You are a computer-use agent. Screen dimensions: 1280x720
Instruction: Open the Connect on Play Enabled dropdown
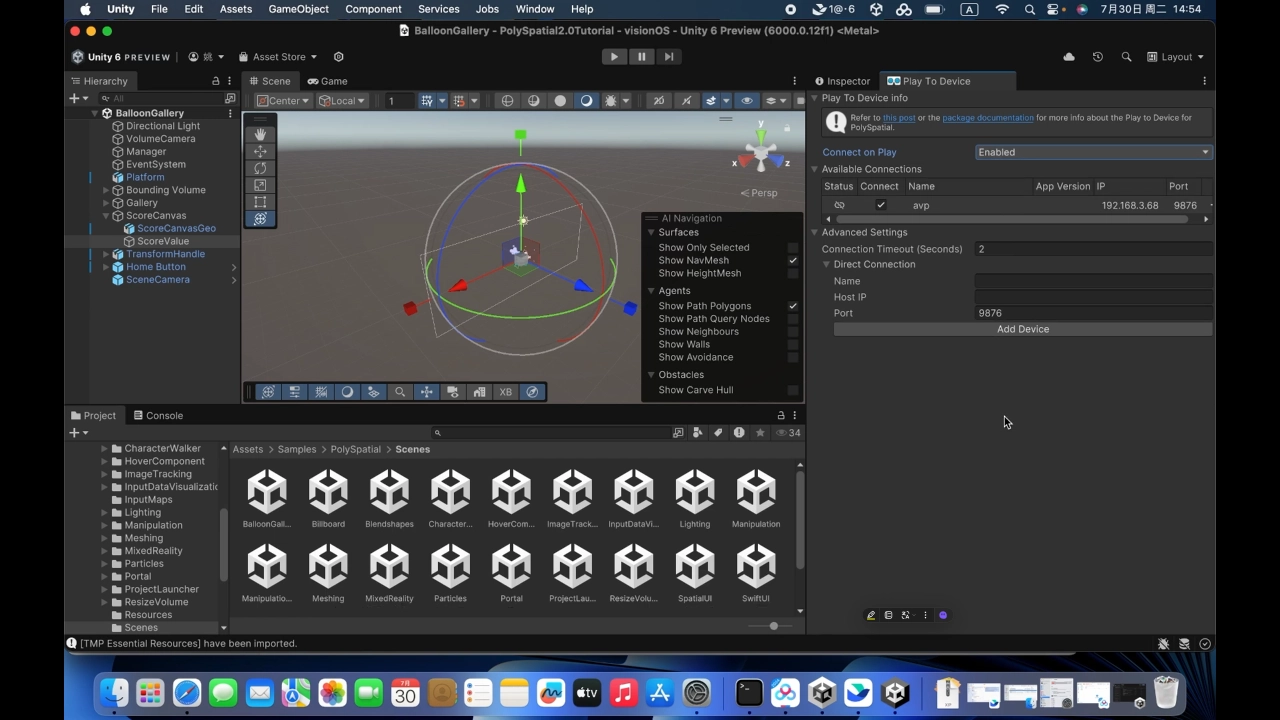point(1094,152)
